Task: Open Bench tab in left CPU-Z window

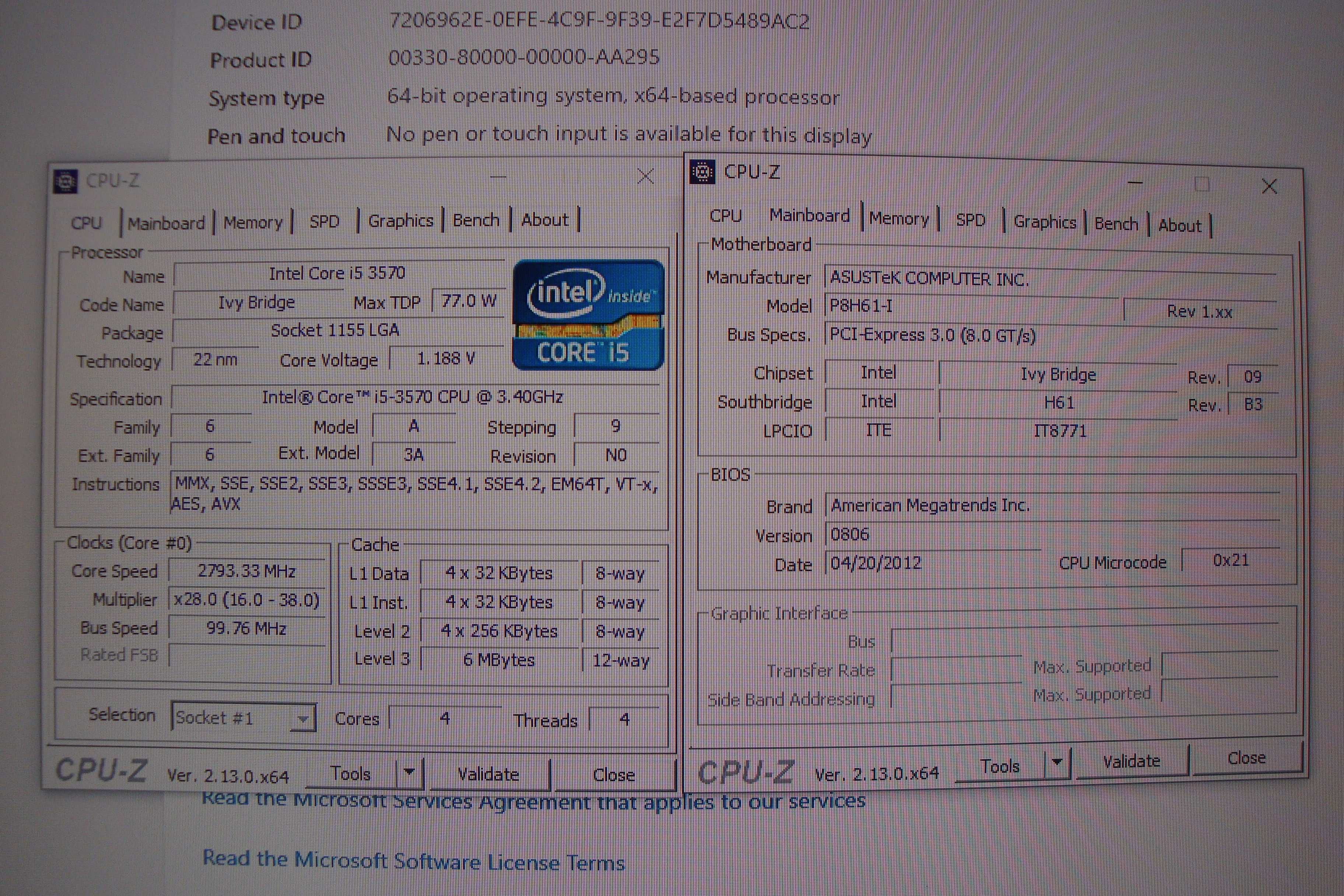Action: 476,220
